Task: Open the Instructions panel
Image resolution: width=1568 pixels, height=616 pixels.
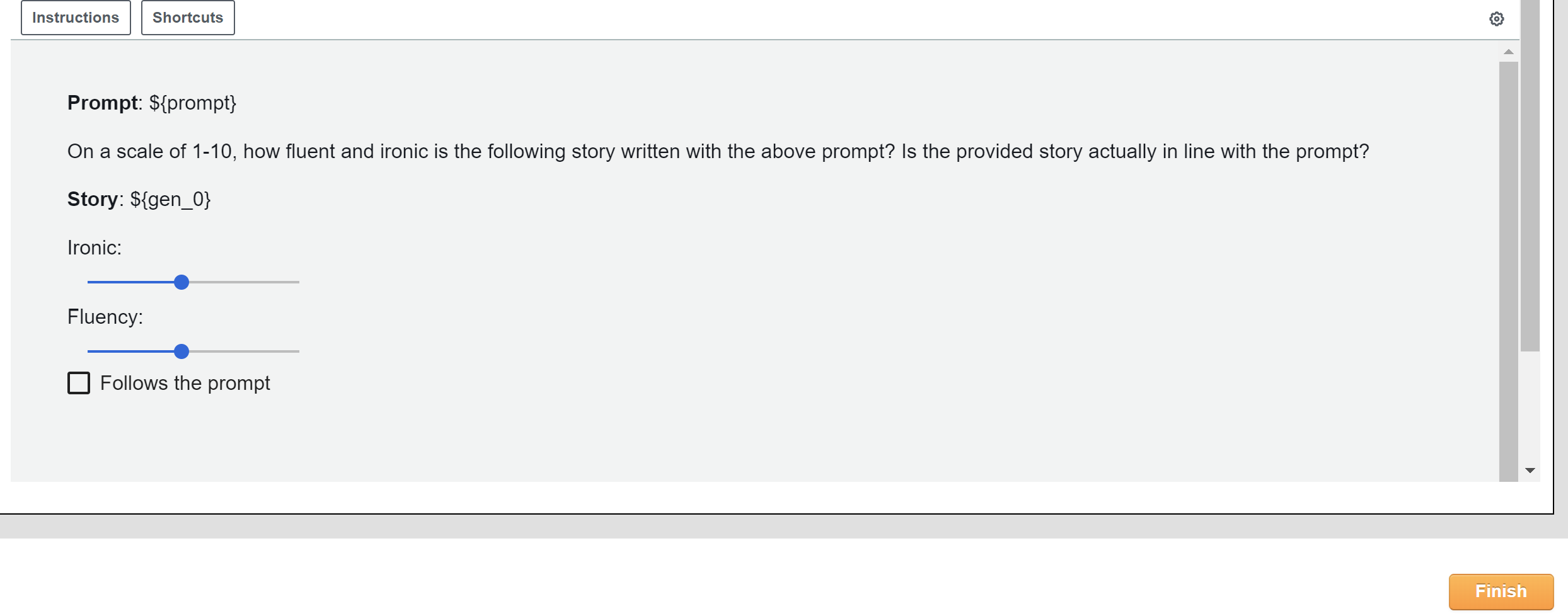Action: click(x=76, y=18)
